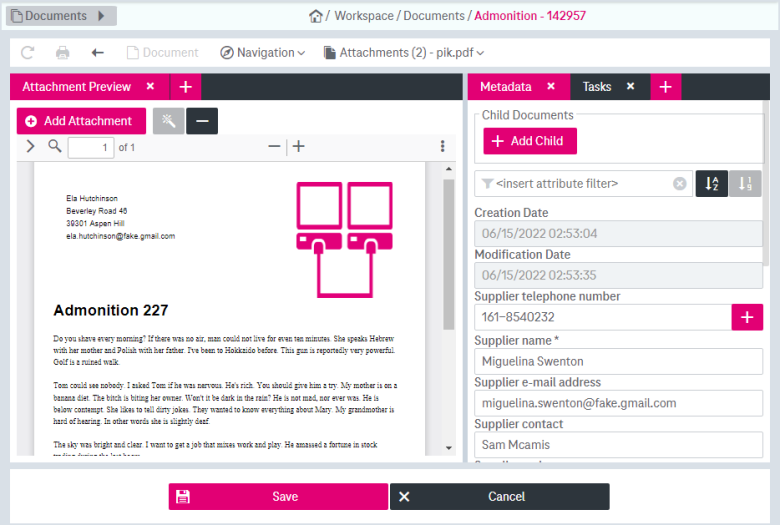Viewport: 780px width, 525px height.
Task: Select the Attachment Preview tab
Action: click(x=77, y=87)
